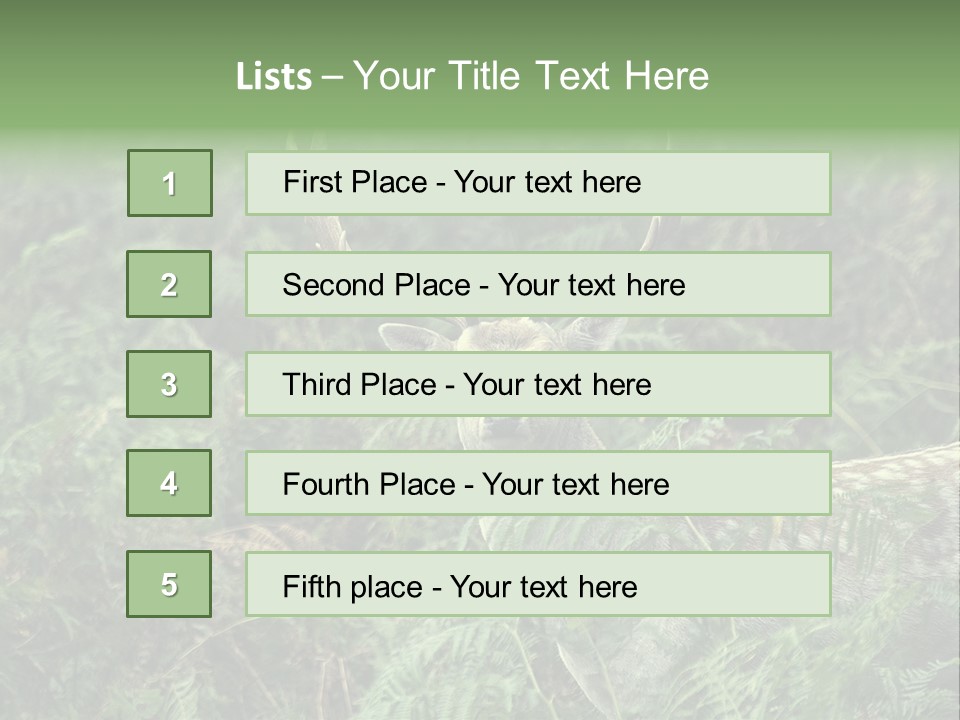Screen dimensions: 960x720
Task: Click the 'Second Place' words in the list
Action: coord(376,285)
